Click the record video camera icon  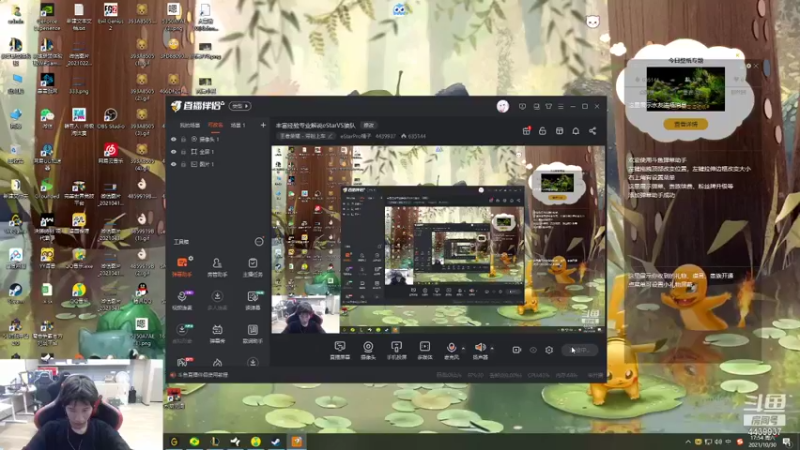(x=516, y=350)
